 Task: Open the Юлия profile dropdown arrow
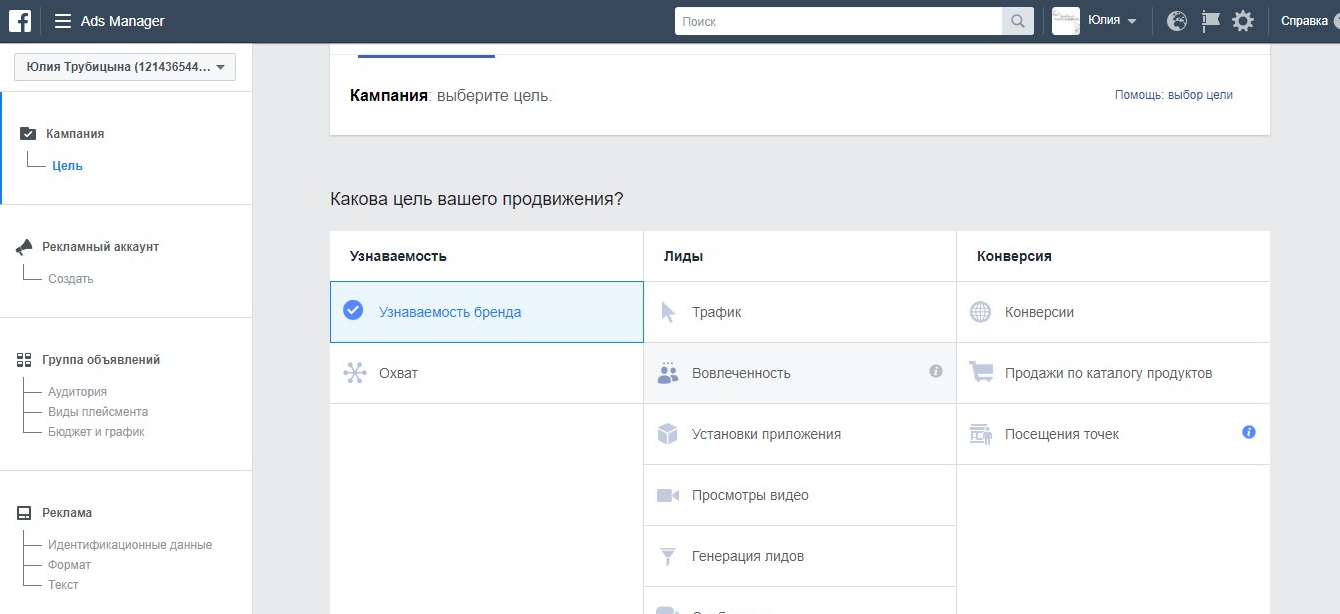[x=1132, y=21]
